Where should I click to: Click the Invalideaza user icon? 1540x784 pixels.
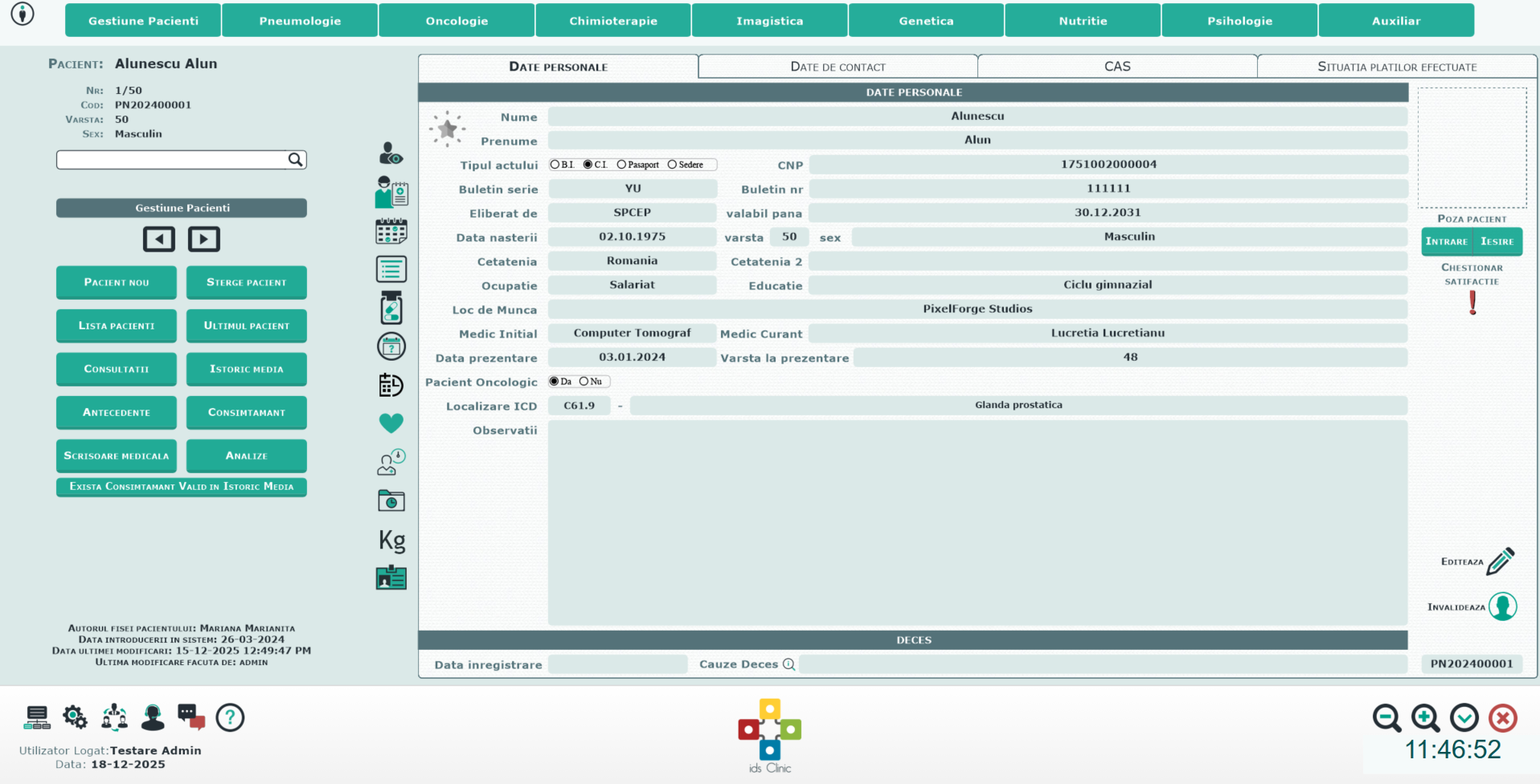[x=1502, y=606]
